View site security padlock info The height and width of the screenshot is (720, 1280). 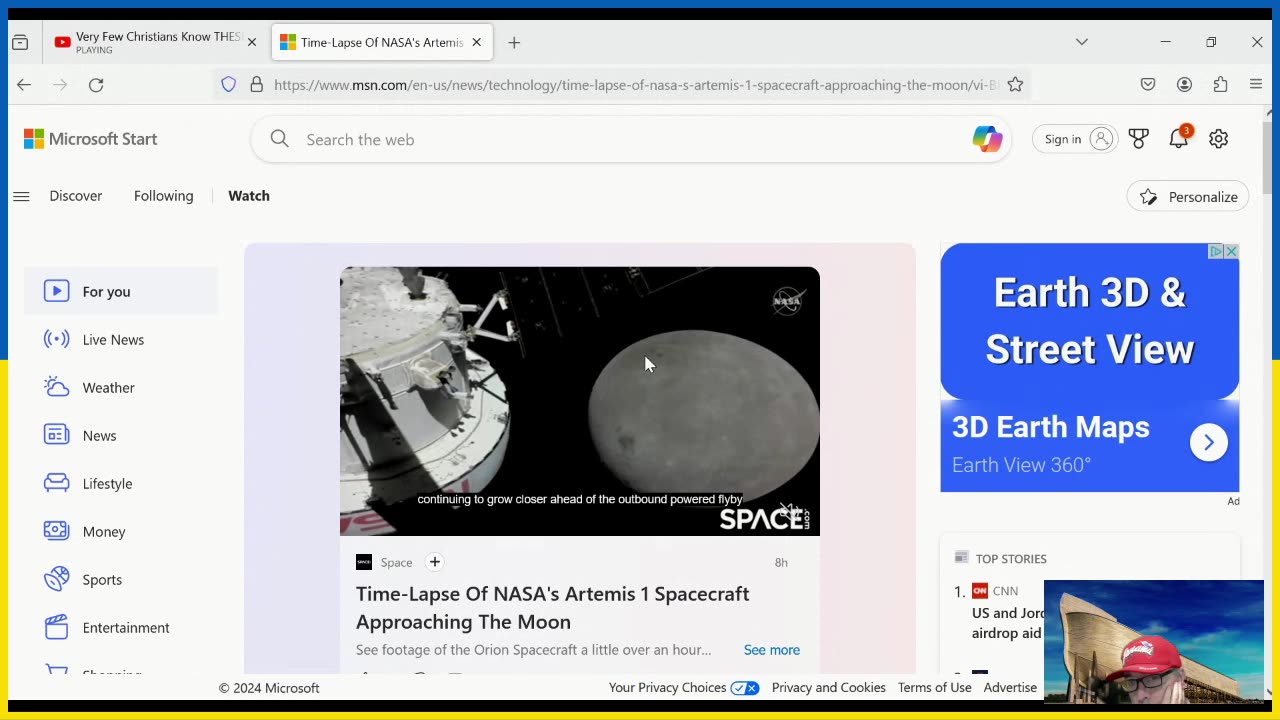coord(256,85)
